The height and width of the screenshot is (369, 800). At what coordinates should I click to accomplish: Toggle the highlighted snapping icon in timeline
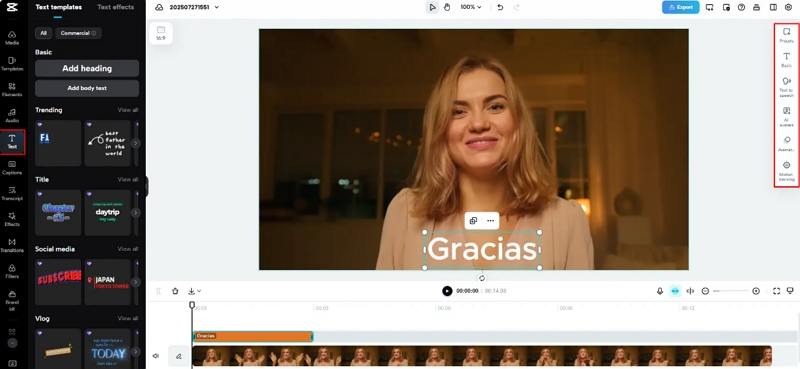pos(675,291)
